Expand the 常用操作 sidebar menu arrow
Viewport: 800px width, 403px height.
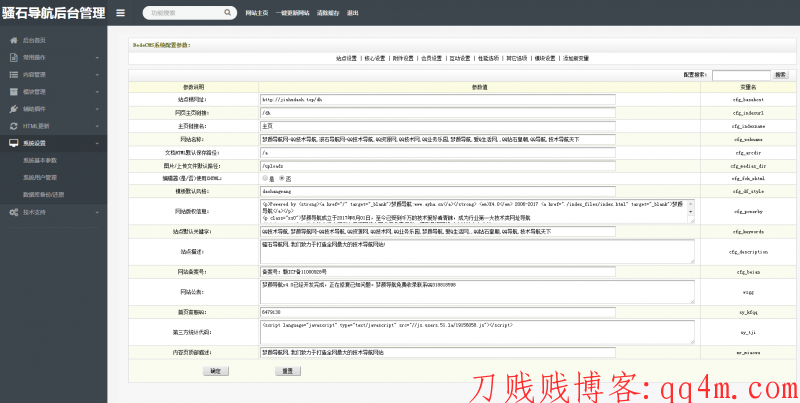coord(97,58)
